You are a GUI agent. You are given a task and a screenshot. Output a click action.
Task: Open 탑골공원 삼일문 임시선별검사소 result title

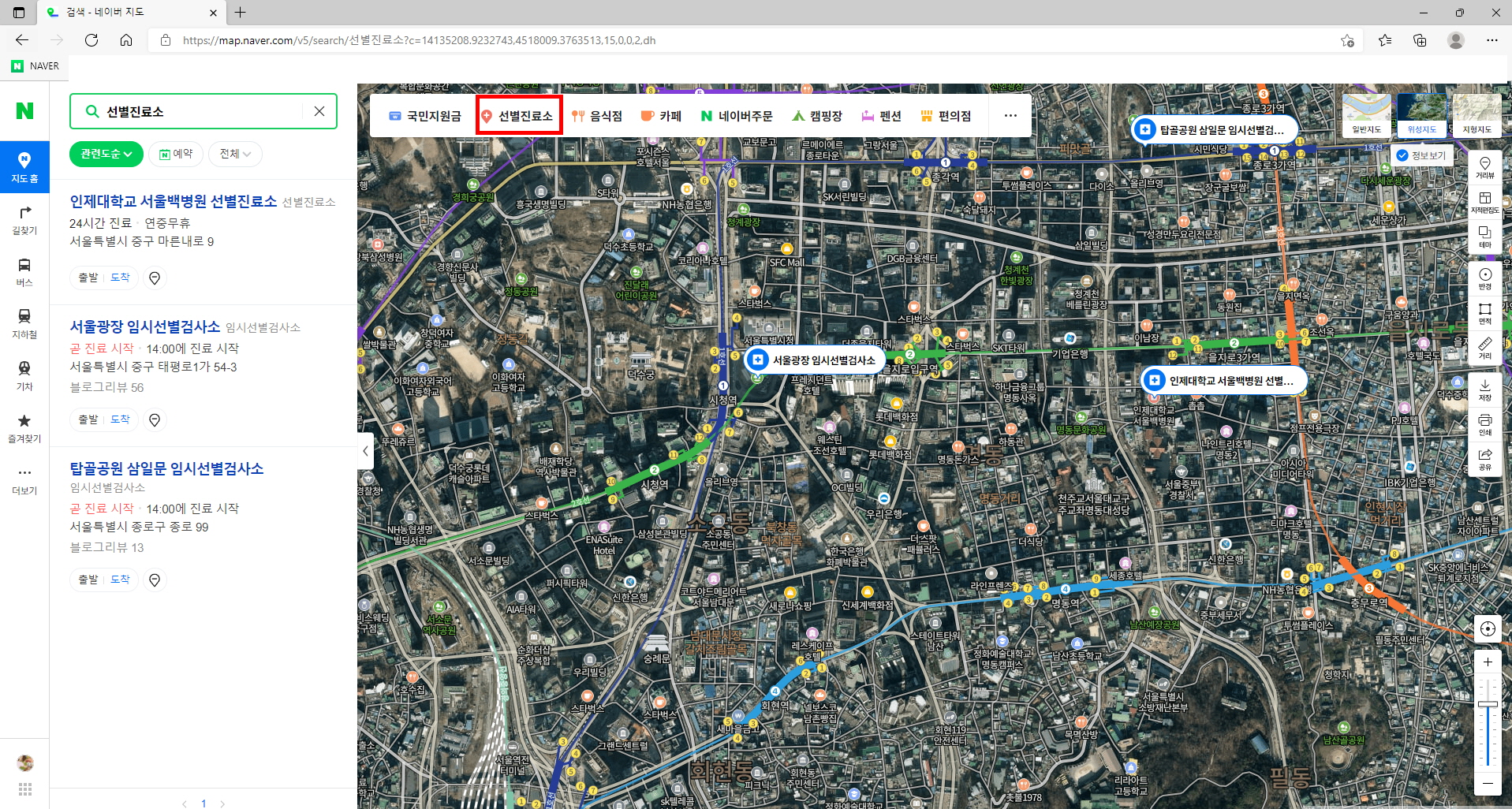coord(166,468)
